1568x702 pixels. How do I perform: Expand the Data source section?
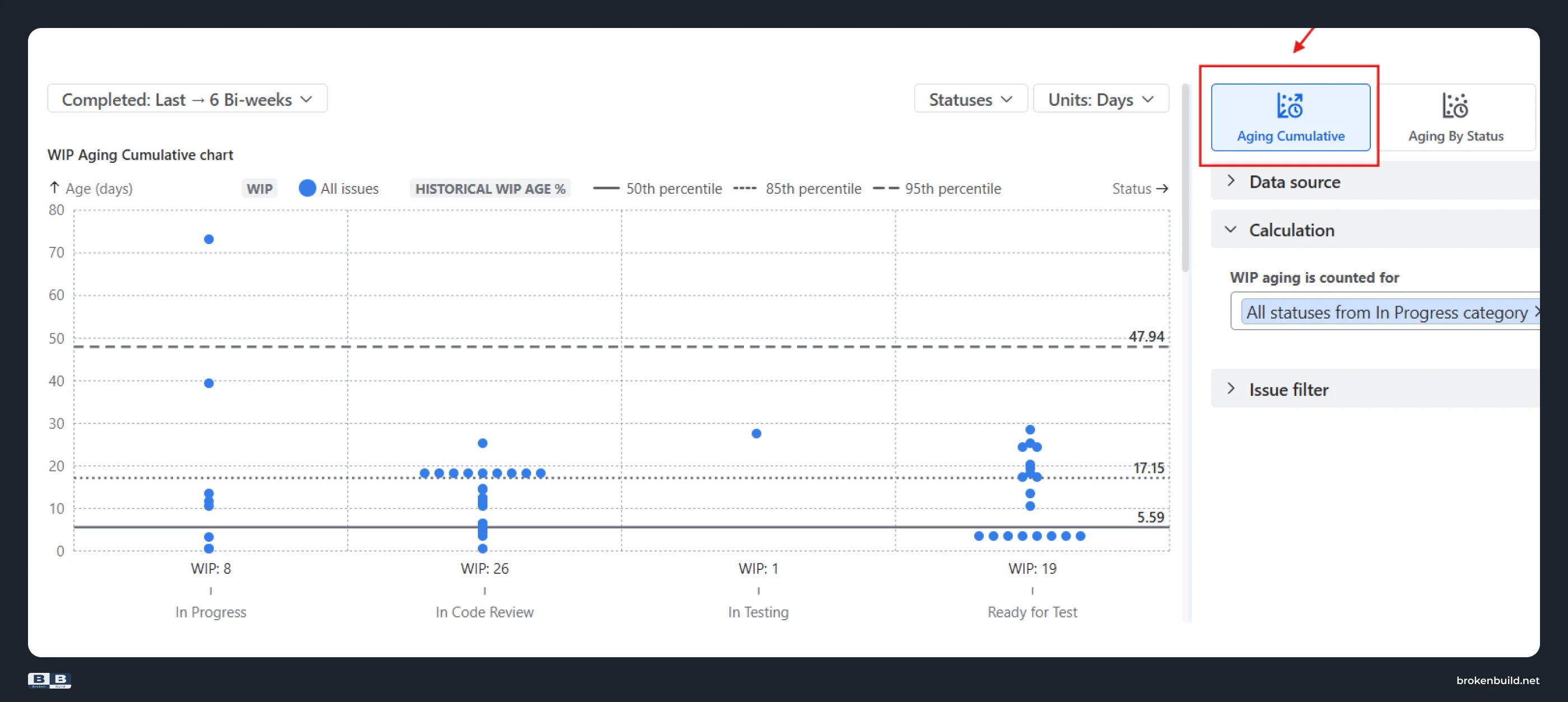1375,181
